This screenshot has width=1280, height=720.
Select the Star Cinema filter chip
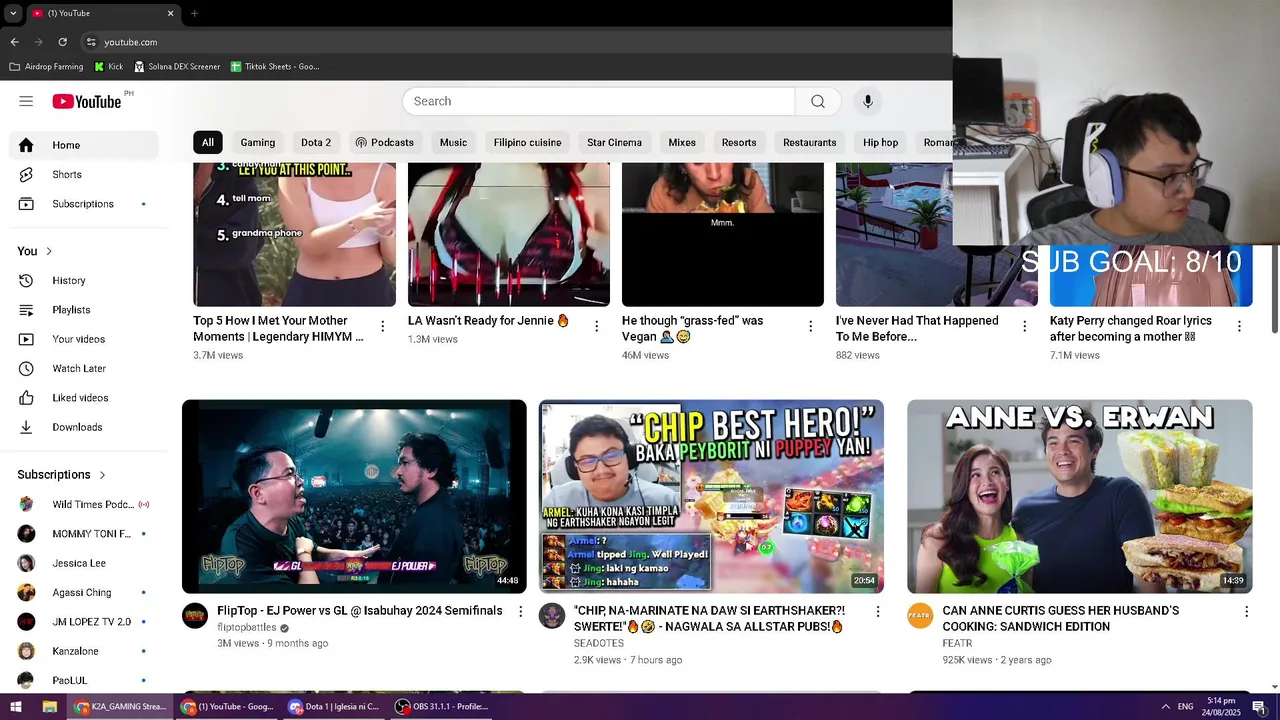(614, 142)
